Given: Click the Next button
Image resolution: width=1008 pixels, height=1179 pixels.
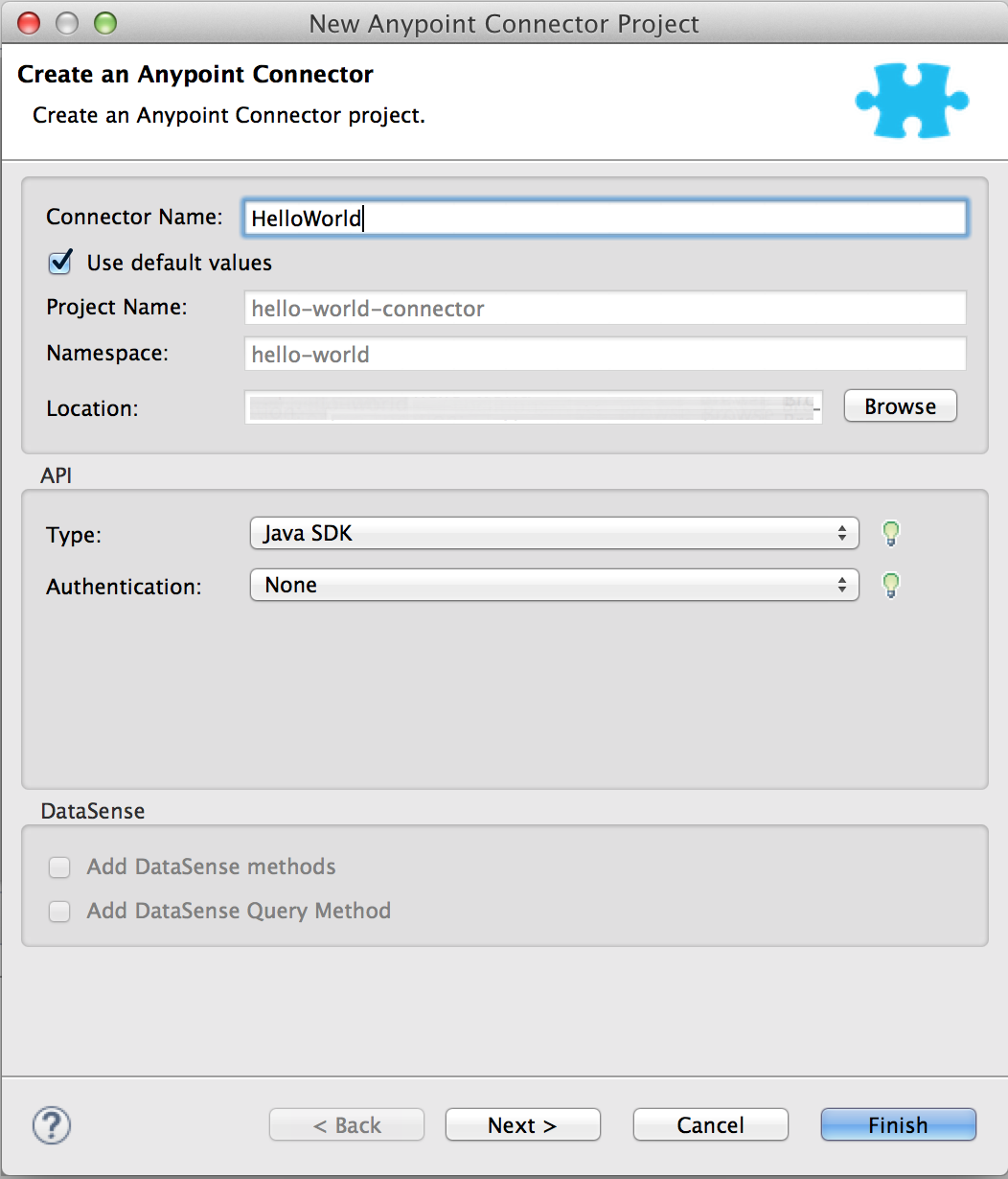Looking at the screenshot, I should pyautogui.click(x=522, y=1124).
